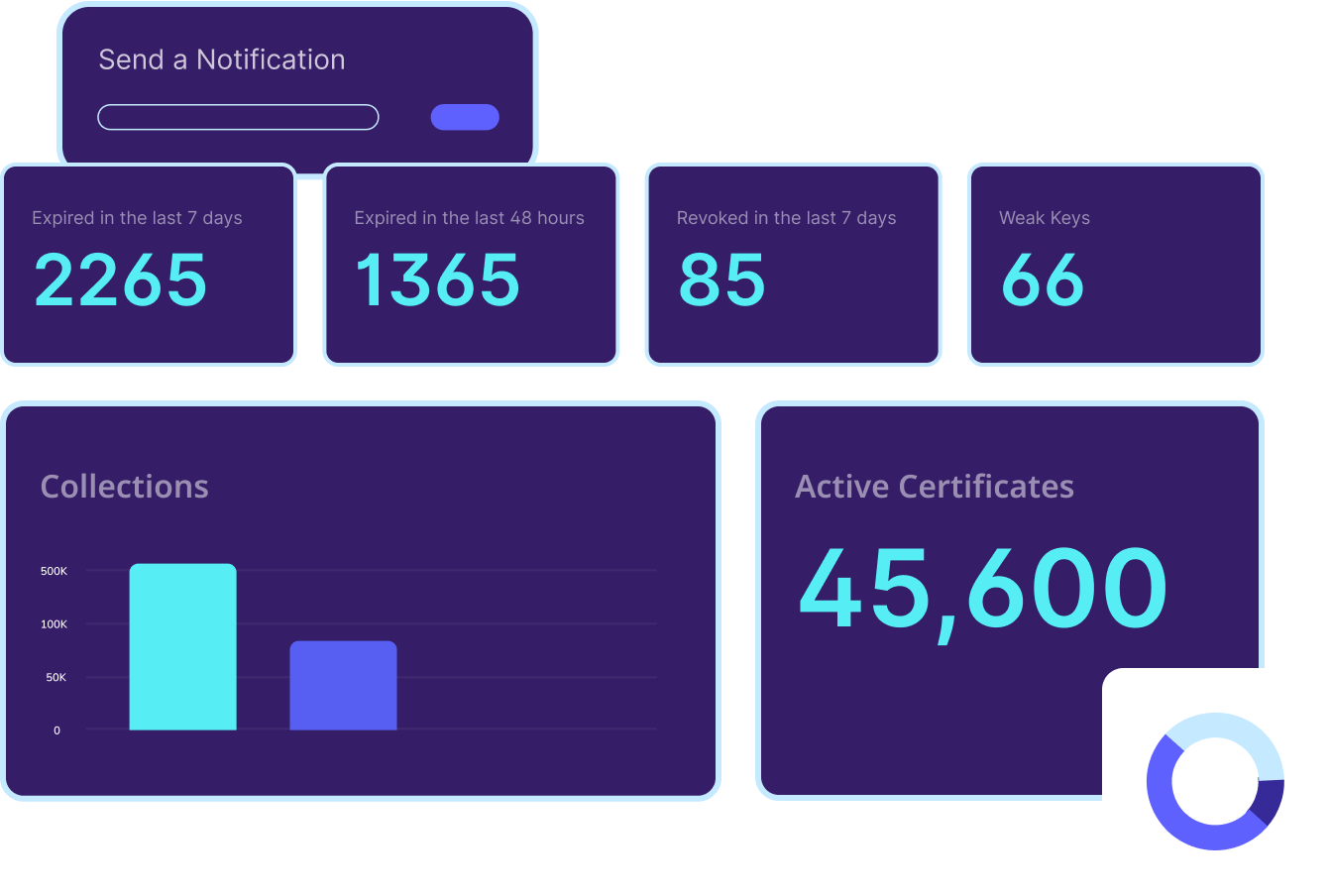This screenshot has width=1330, height=896.
Task: Click the Active Certificates heading
Action: point(934,487)
